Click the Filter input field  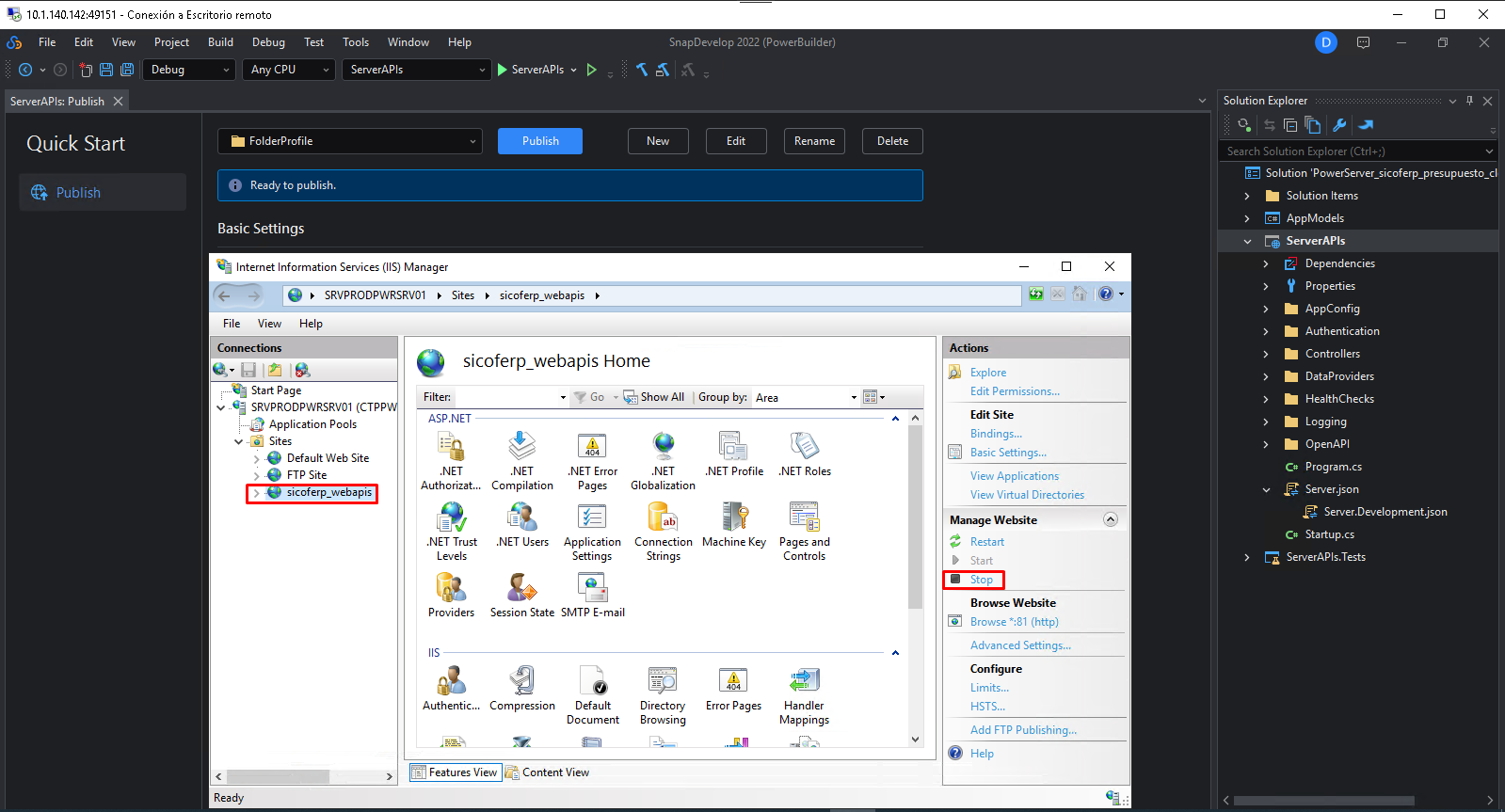(x=508, y=397)
